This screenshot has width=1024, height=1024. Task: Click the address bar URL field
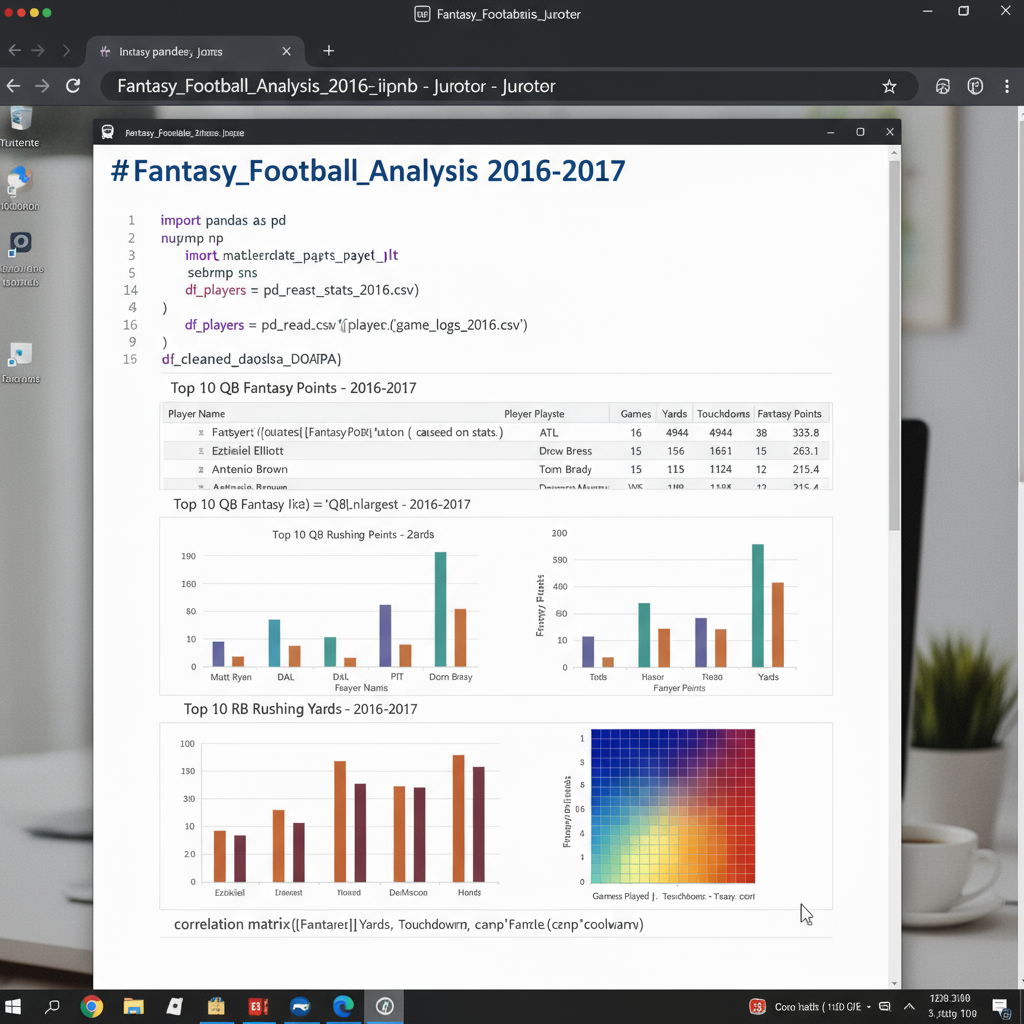tap(480, 87)
